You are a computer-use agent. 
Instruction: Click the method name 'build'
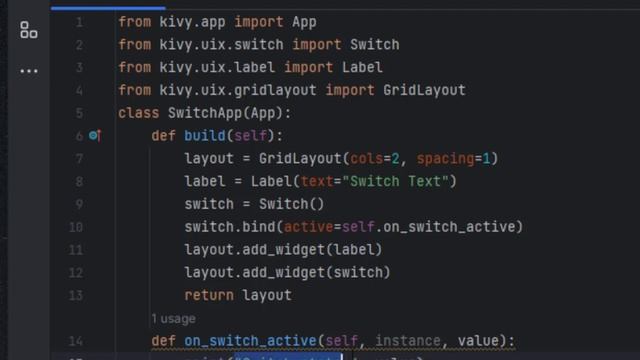click(x=205, y=136)
